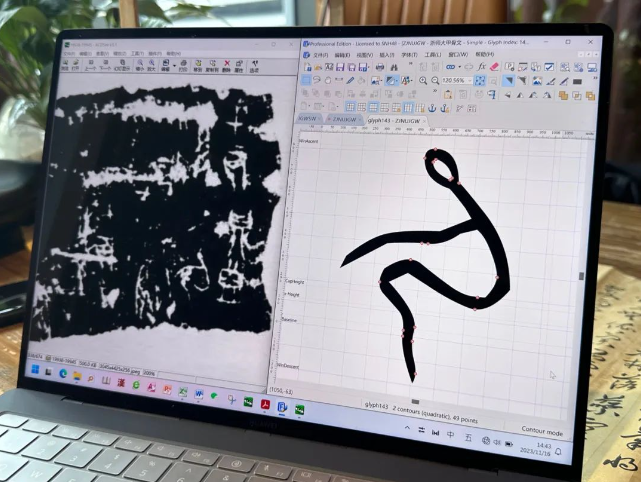Select the blue pencil draw tool

click(350, 81)
